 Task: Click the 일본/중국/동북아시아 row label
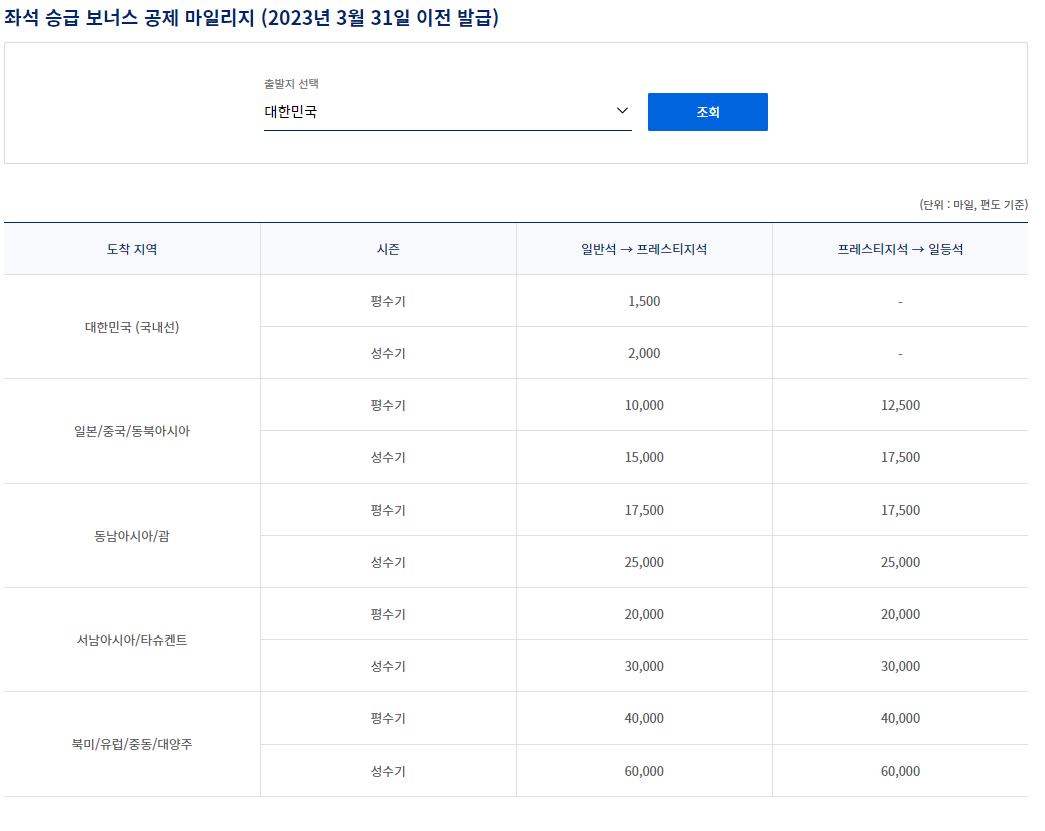click(131, 430)
